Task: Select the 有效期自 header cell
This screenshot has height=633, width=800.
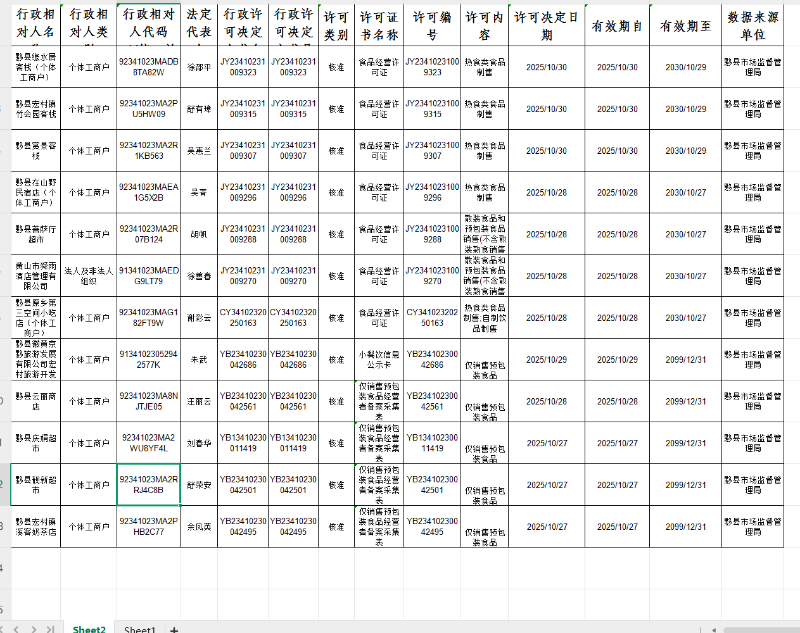Action: tap(617, 26)
